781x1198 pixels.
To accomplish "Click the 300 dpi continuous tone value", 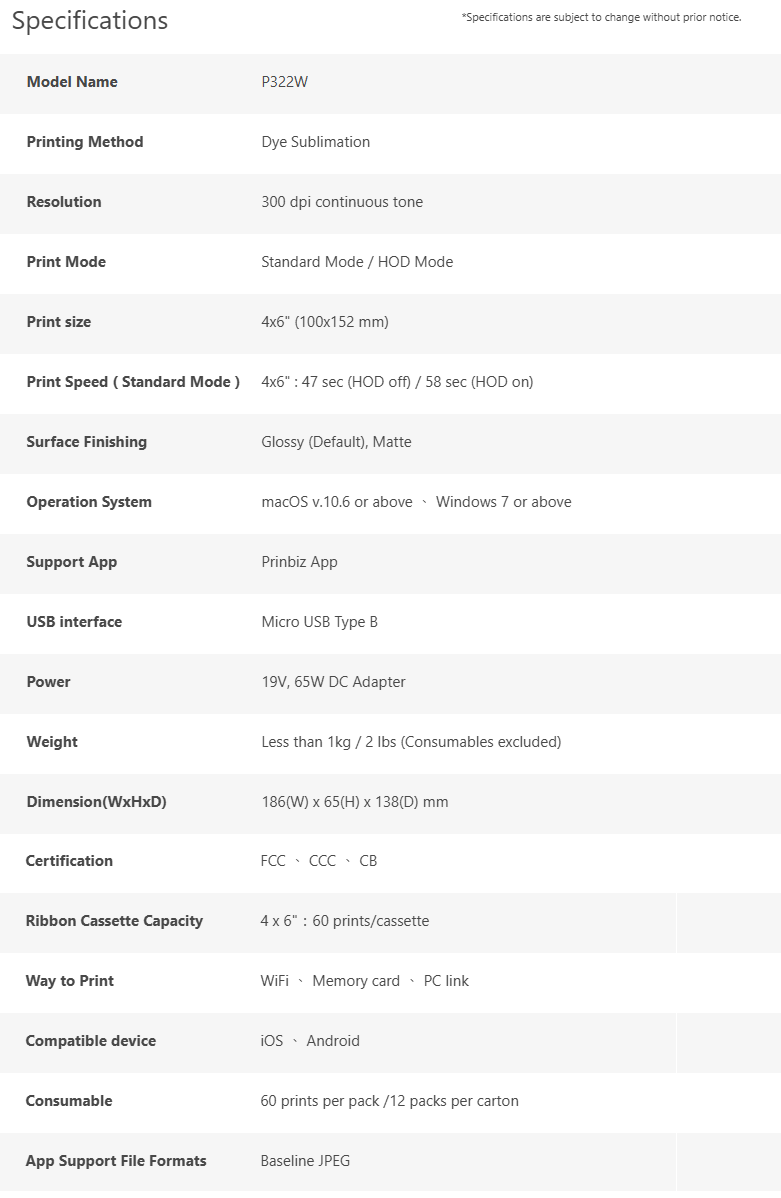I will (342, 202).
